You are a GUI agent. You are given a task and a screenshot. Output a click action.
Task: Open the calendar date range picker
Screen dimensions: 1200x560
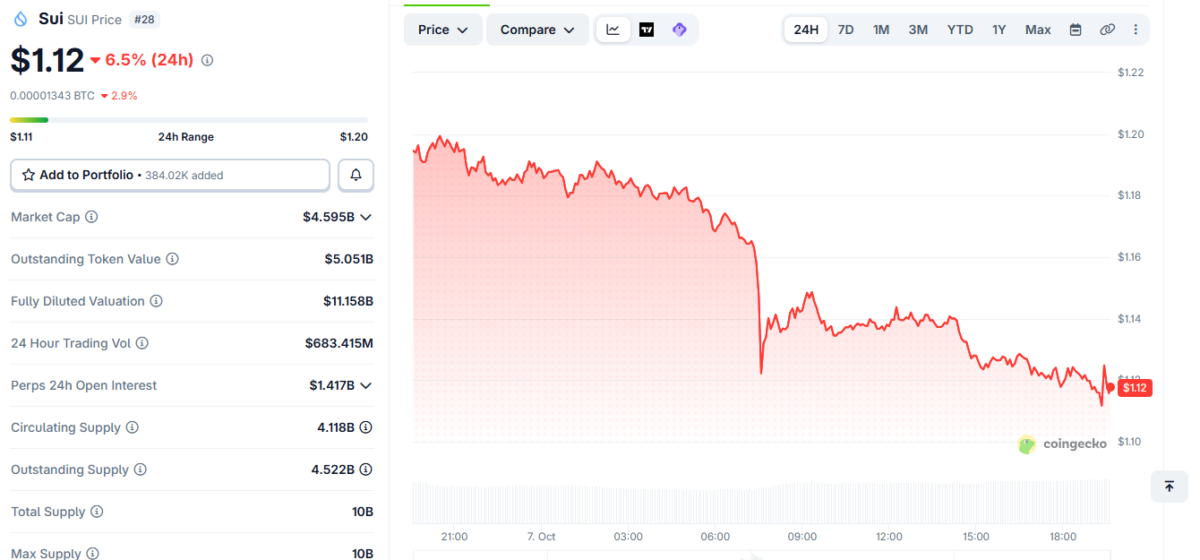1075,30
